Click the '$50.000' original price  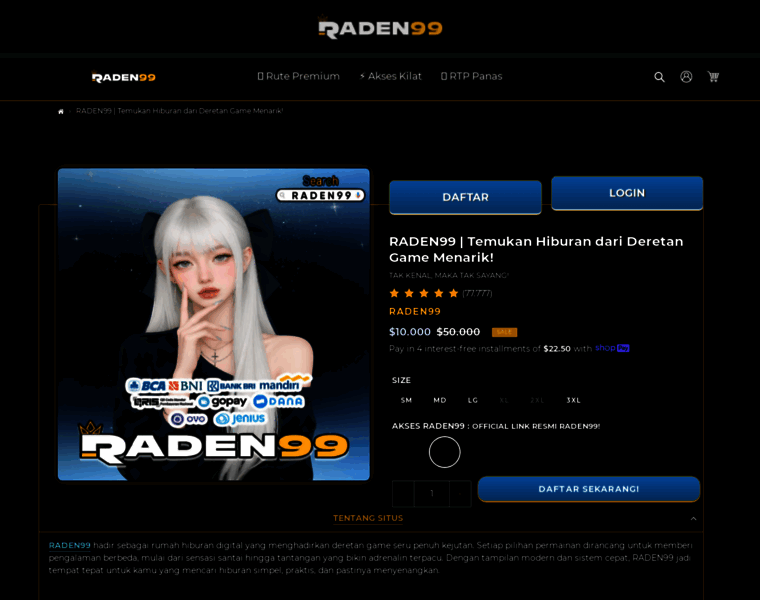click(458, 332)
